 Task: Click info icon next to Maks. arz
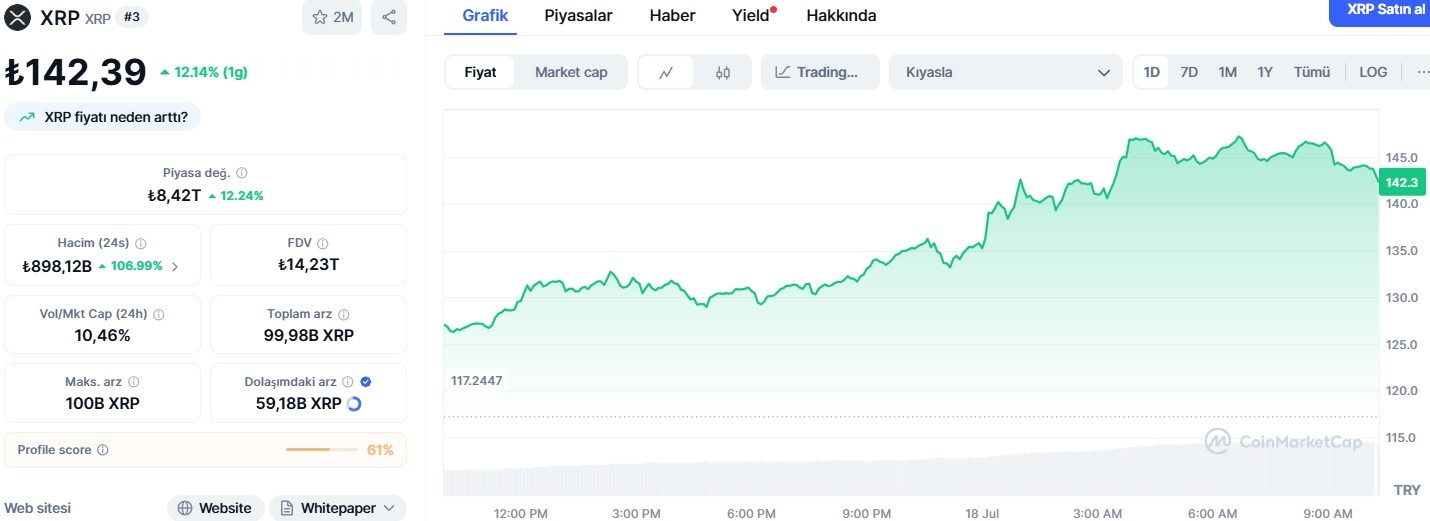coord(134,382)
